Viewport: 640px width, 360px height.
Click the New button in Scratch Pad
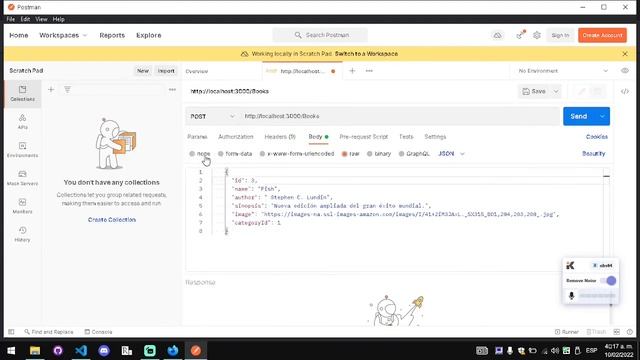tap(143, 71)
